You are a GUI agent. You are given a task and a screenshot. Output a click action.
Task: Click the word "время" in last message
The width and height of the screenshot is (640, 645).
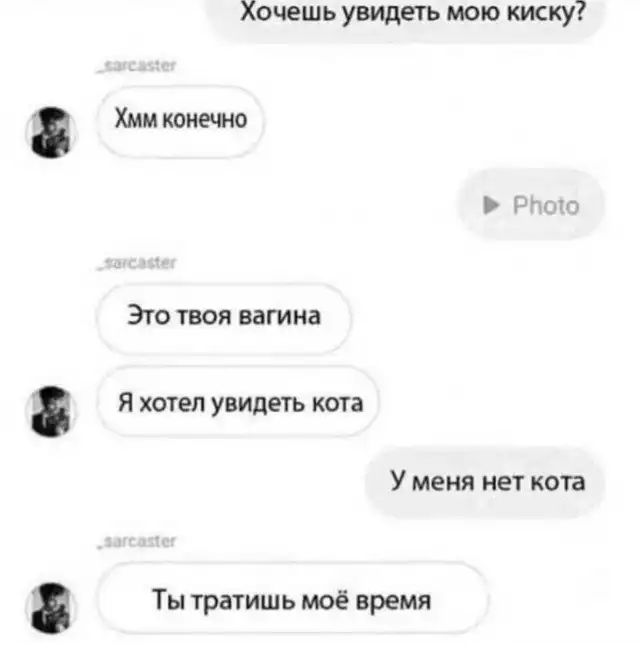coord(393,601)
